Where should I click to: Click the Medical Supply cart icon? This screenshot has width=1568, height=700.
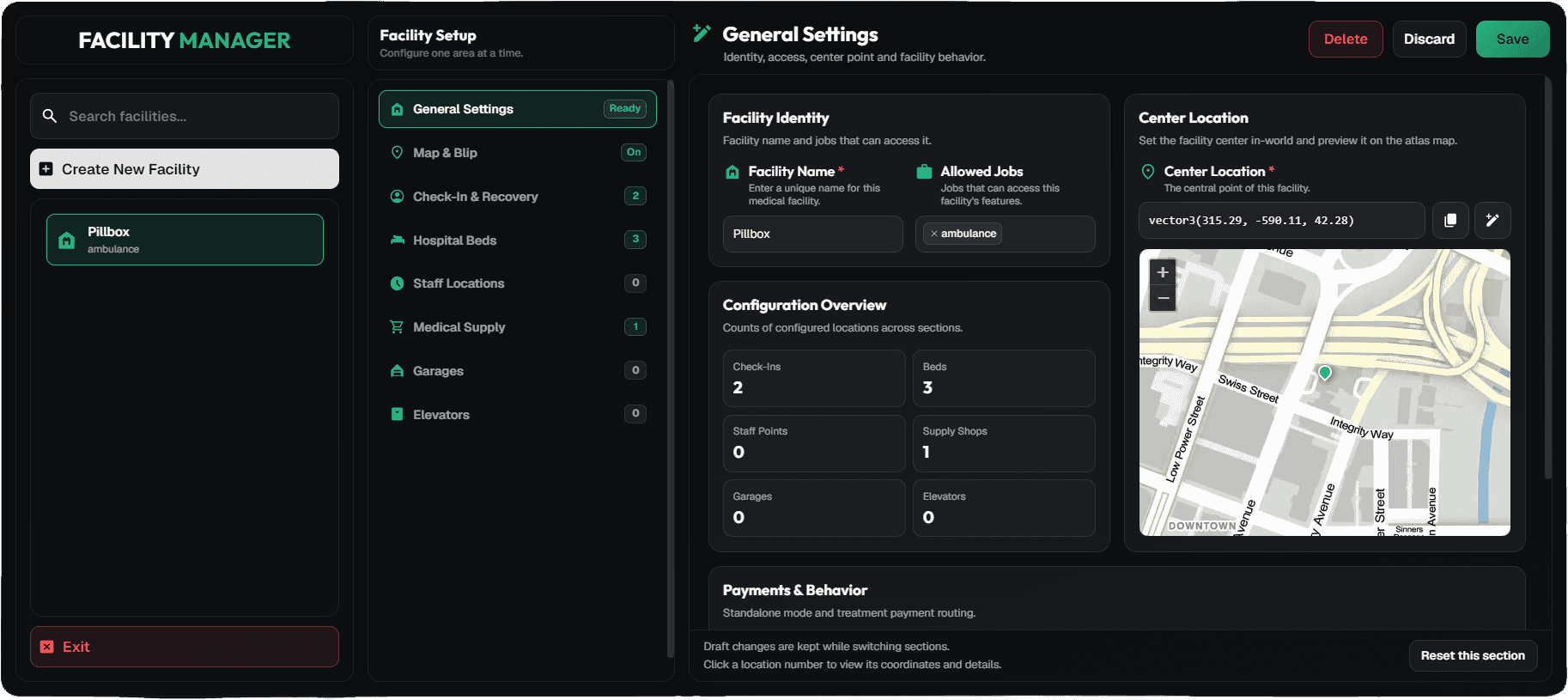point(397,327)
